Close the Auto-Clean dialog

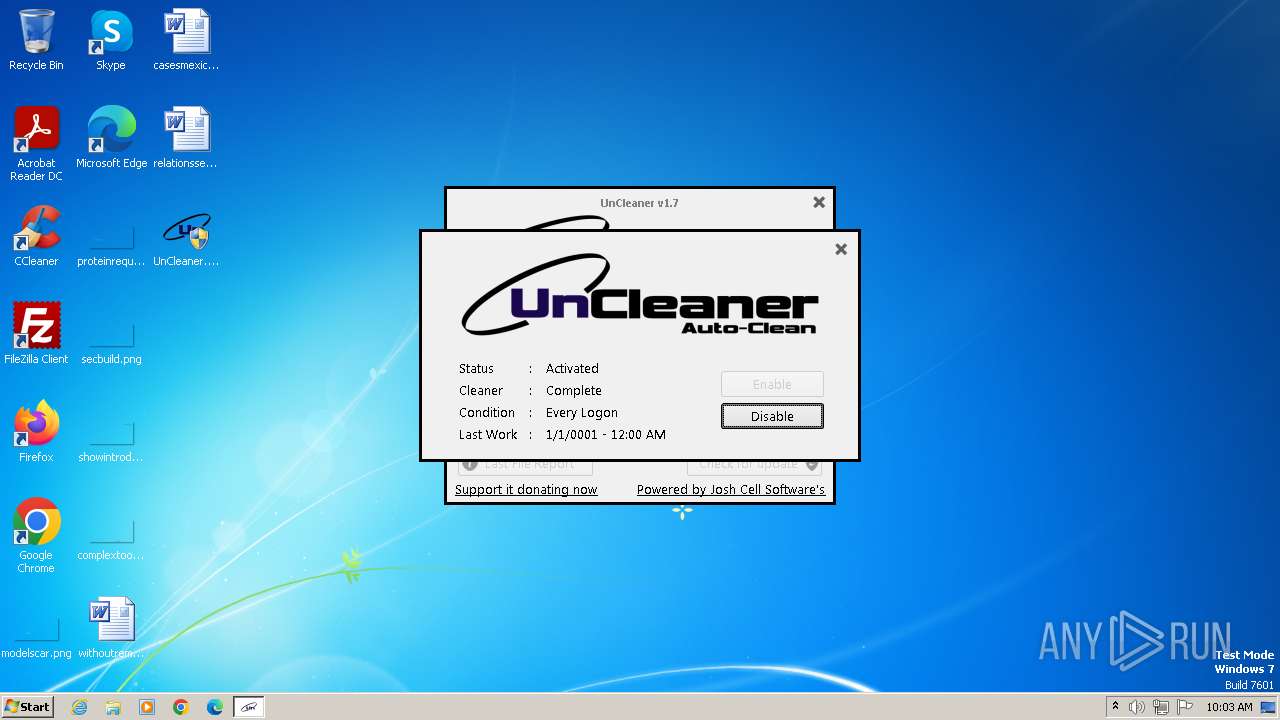point(841,249)
